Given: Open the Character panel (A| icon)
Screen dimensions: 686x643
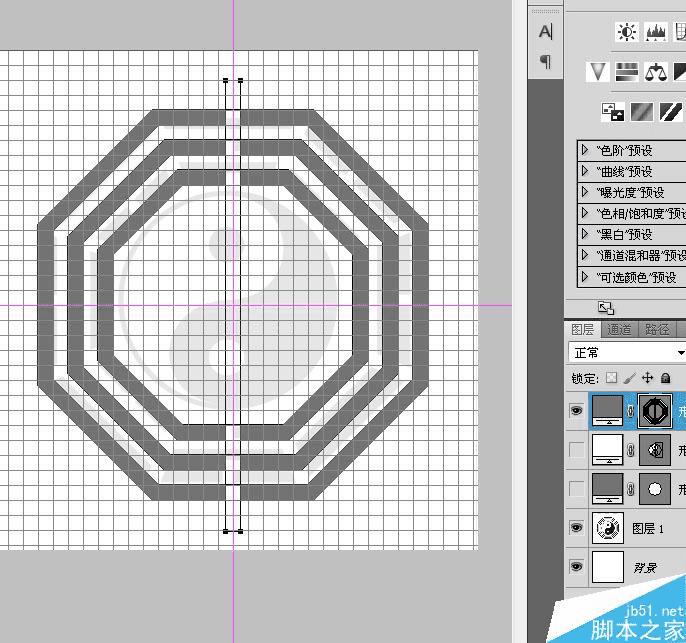Looking at the screenshot, I should [545, 32].
